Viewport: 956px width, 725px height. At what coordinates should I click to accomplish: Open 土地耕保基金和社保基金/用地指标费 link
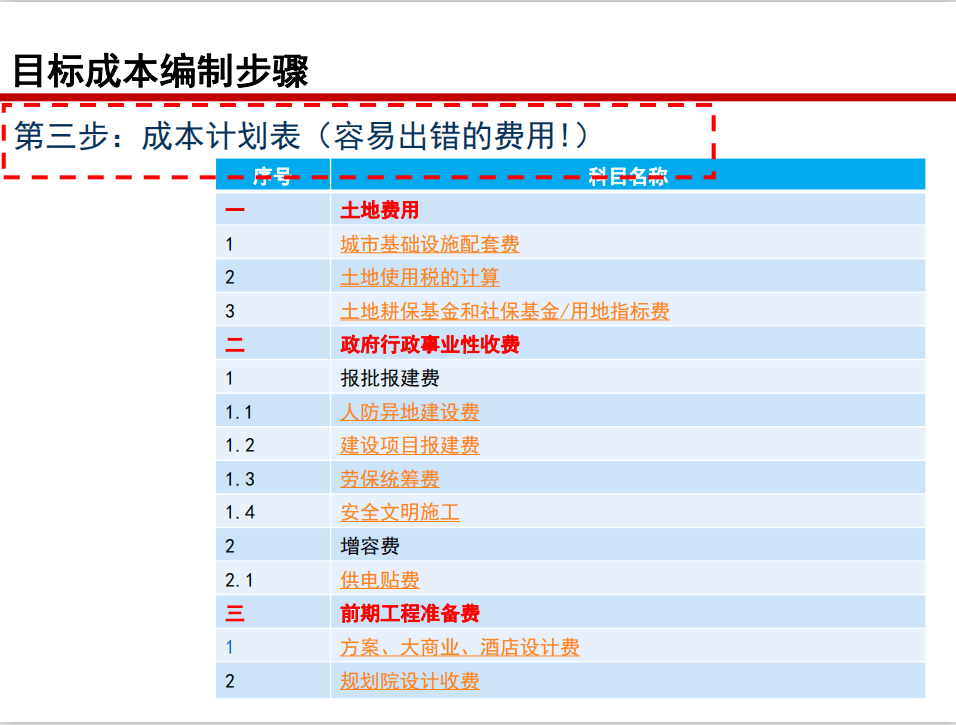point(504,311)
